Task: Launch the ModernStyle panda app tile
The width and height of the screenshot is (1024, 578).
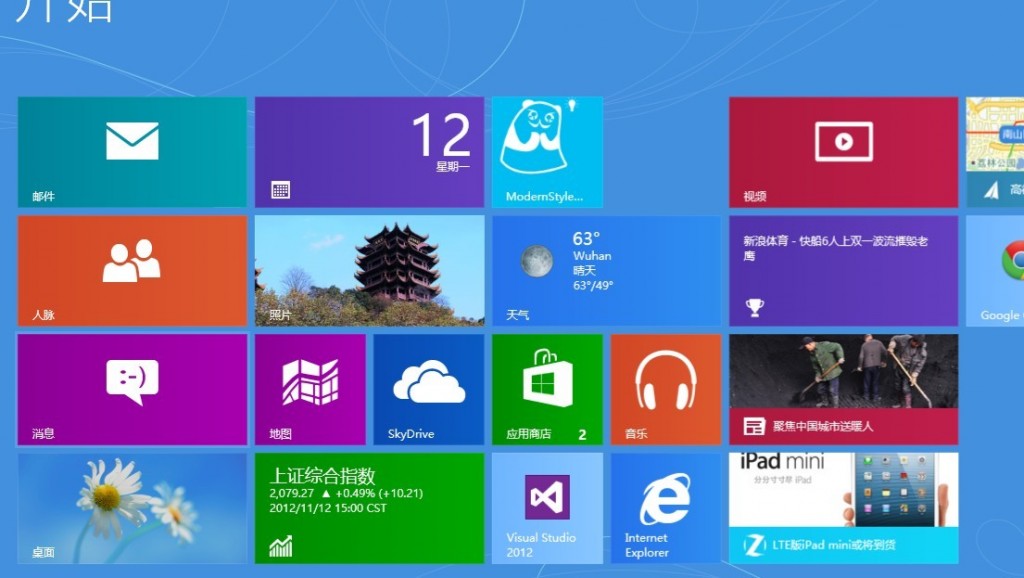Action: click(547, 152)
